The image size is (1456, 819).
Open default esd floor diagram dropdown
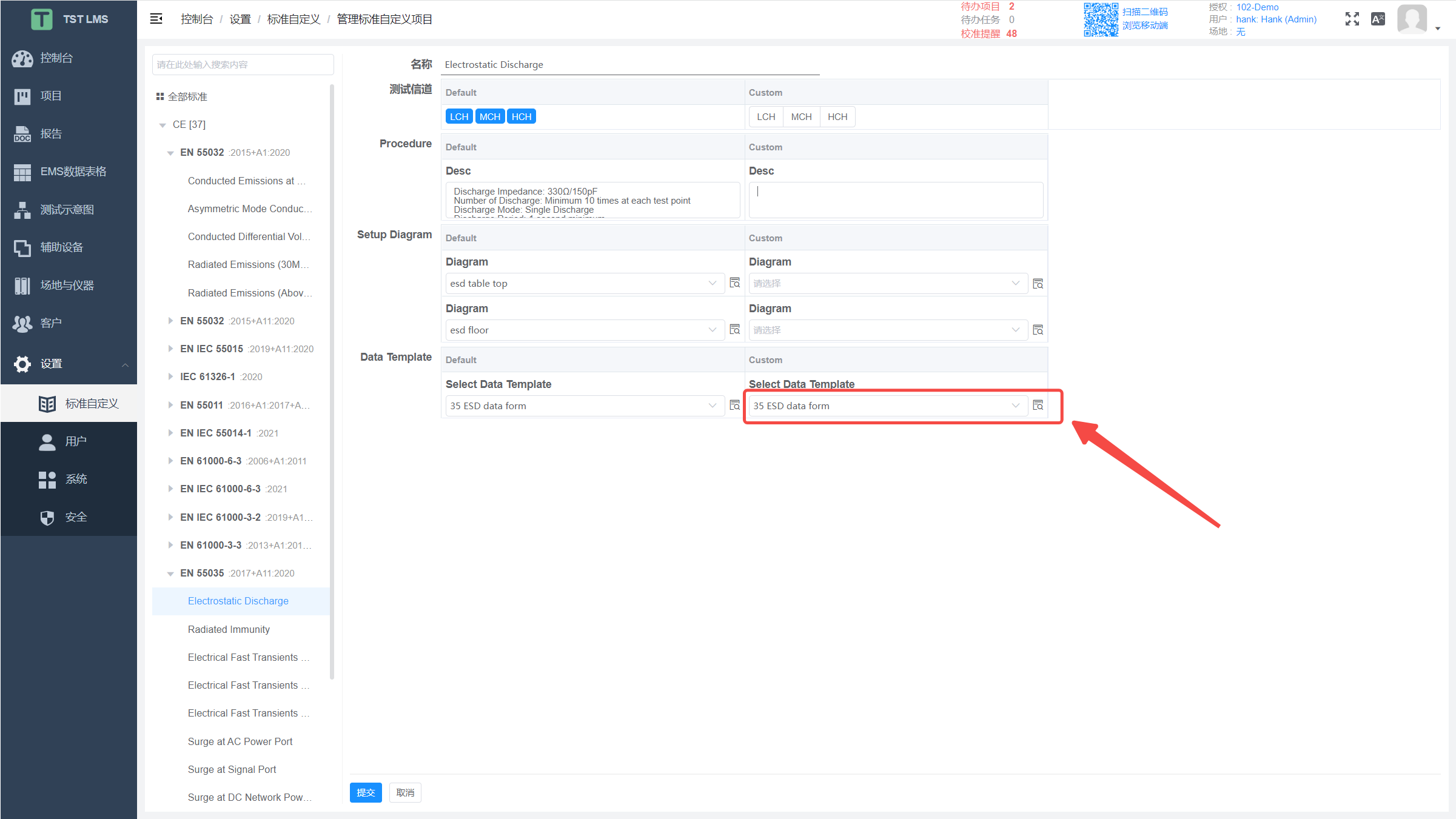585,330
